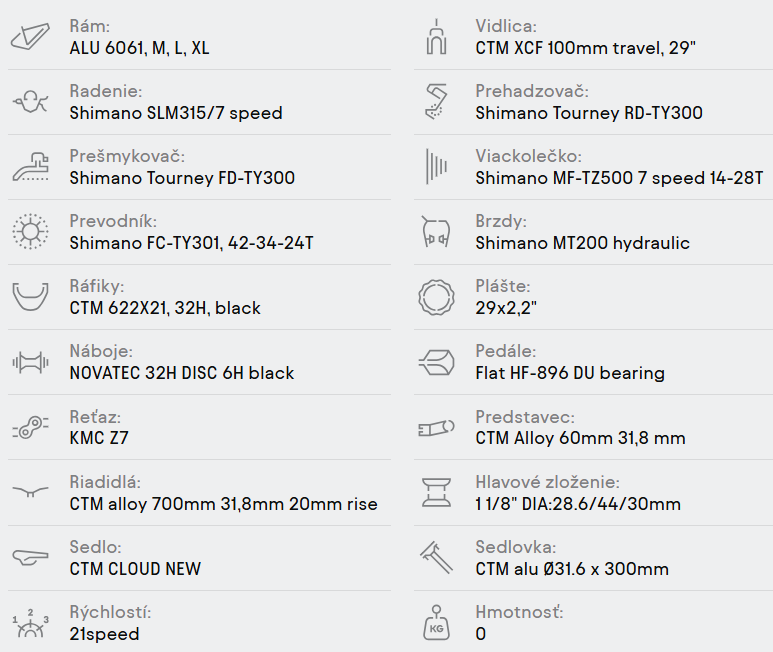
Task: Click the tire icon next to Plášte
Action: [x=435, y=297]
